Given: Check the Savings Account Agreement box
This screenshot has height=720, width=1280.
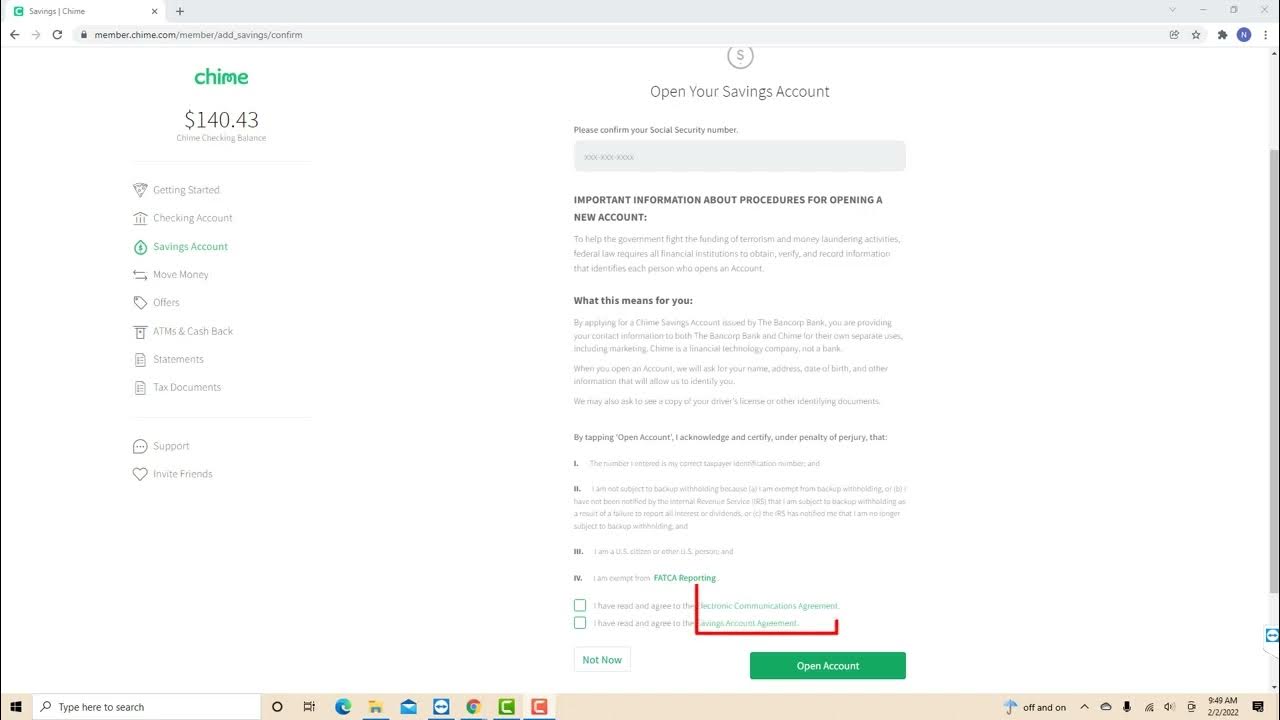Looking at the screenshot, I should click(x=580, y=623).
